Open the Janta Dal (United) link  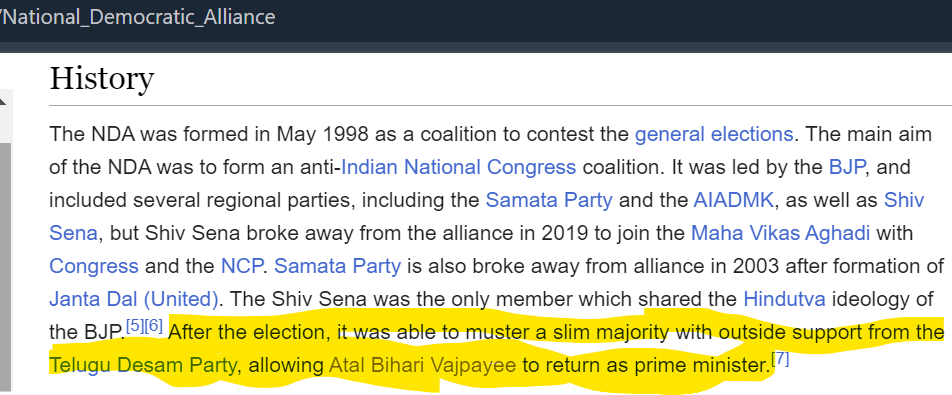(x=134, y=299)
